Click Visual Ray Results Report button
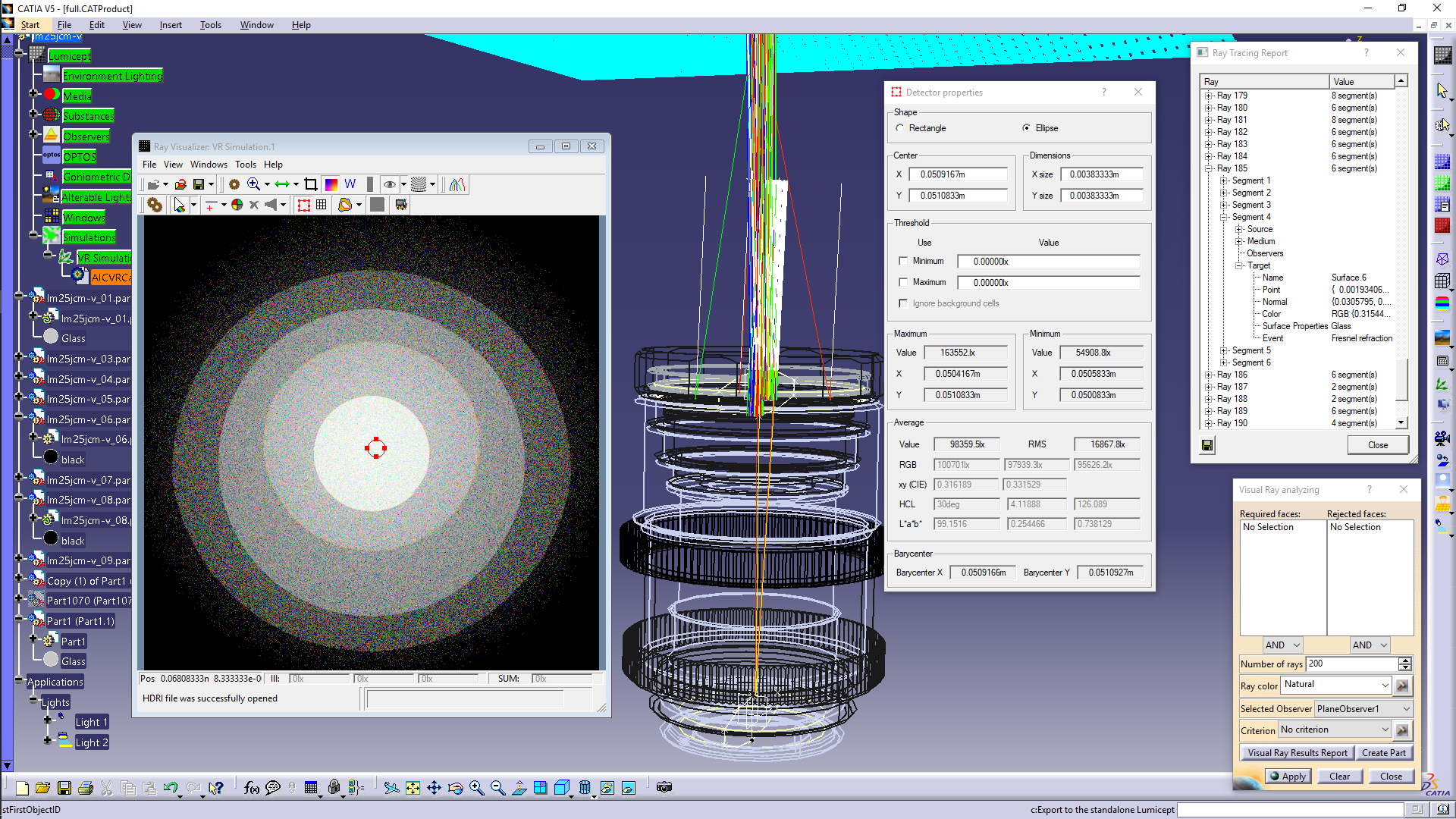The height and width of the screenshot is (819, 1456). tap(1298, 753)
